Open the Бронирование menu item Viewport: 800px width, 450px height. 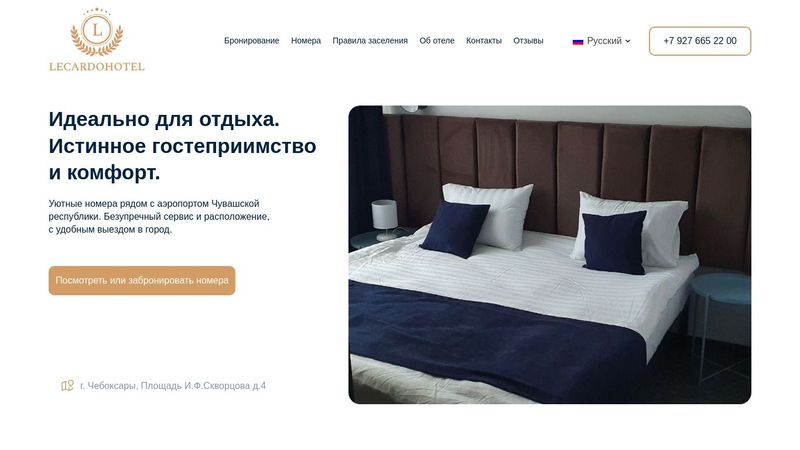point(252,41)
